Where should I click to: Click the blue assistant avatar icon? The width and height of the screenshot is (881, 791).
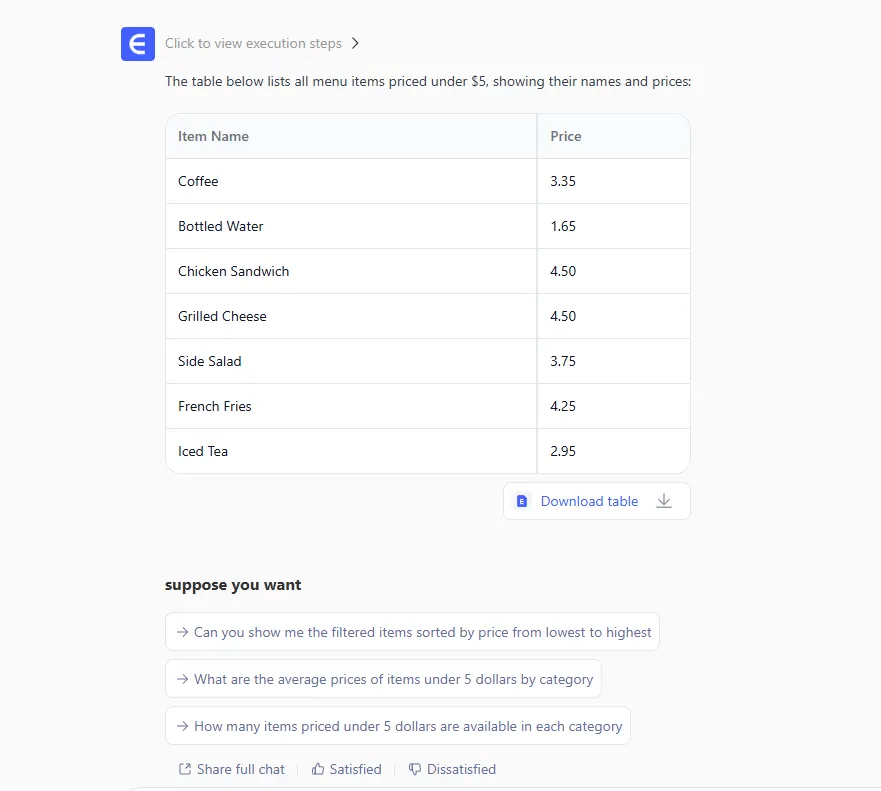tap(138, 44)
